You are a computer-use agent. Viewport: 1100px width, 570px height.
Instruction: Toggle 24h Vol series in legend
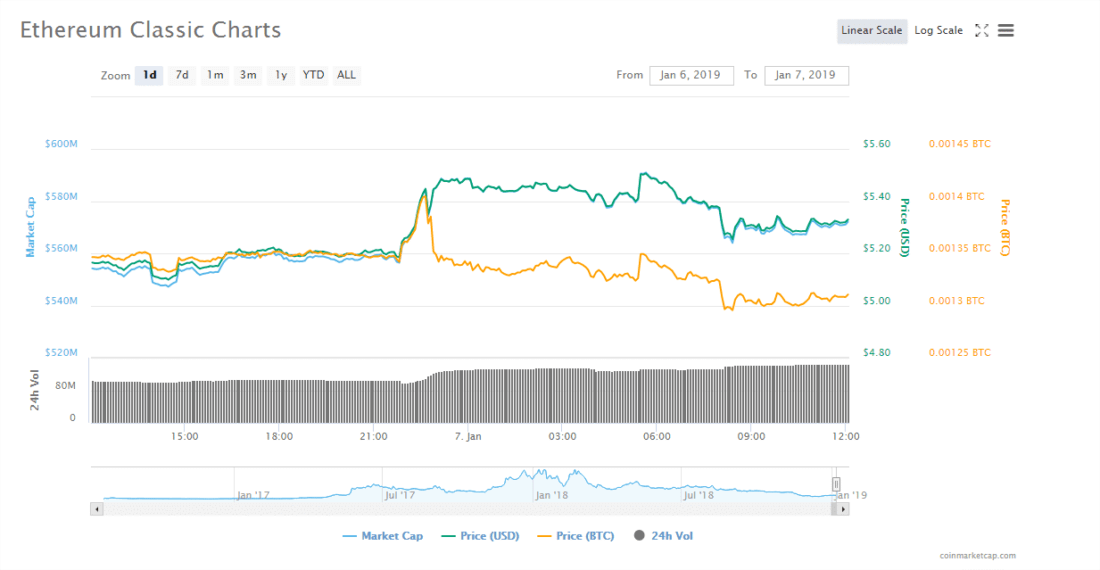pyautogui.click(x=663, y=536)
